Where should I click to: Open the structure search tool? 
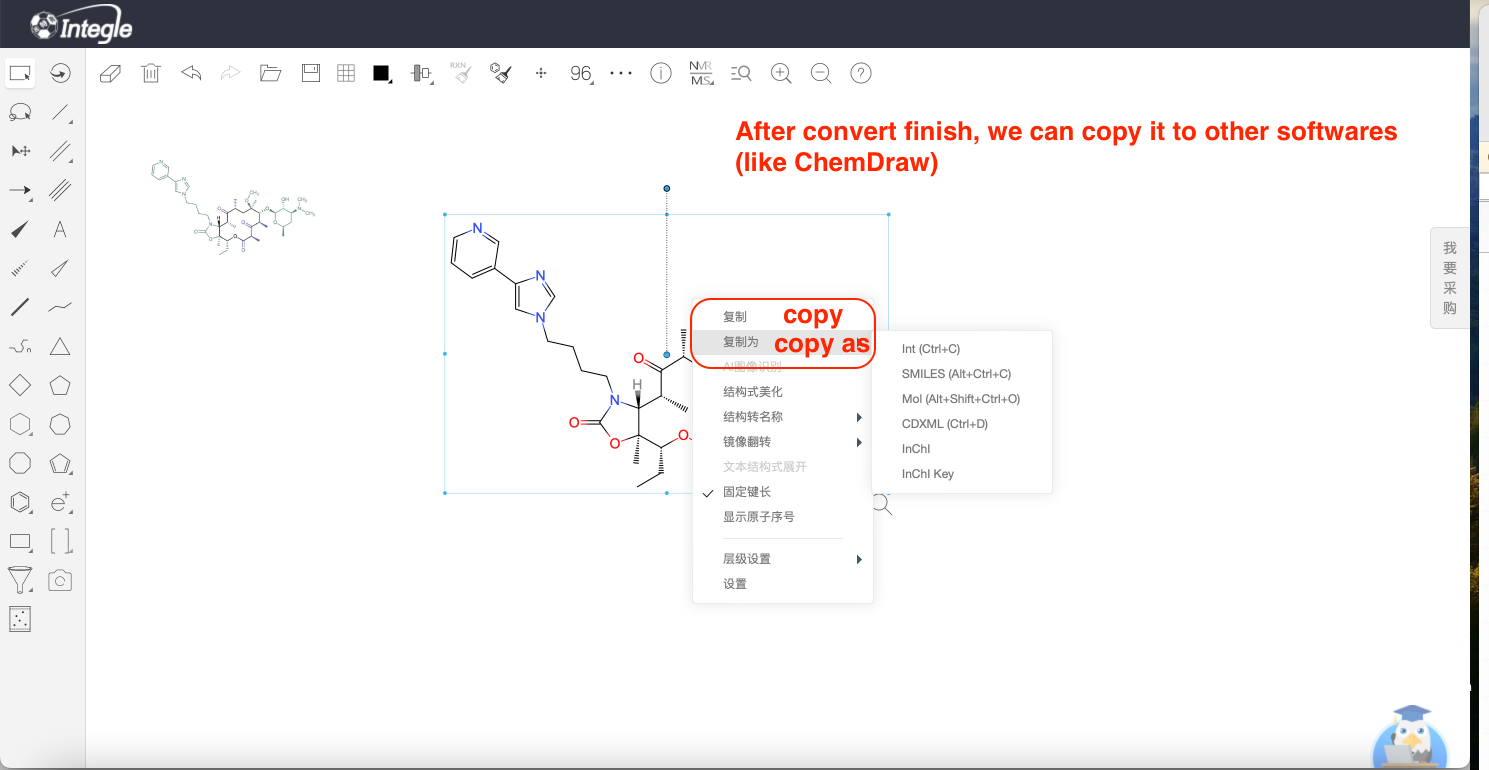[740, 72]
